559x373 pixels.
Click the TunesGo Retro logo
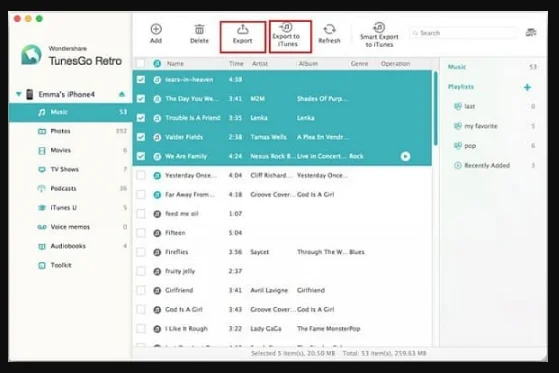(31, 55)
